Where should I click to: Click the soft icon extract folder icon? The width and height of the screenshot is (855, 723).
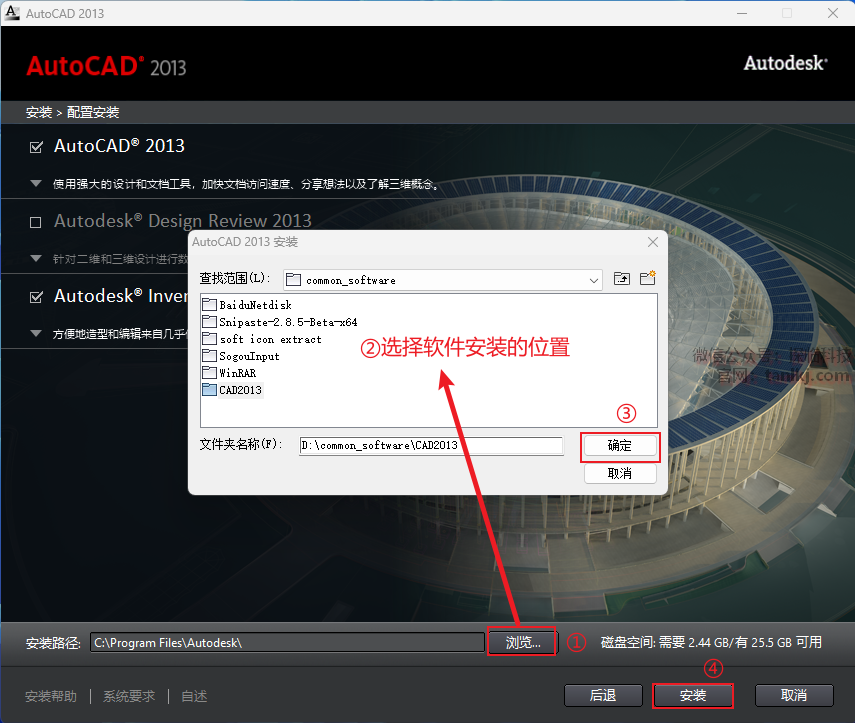point(209,339)
